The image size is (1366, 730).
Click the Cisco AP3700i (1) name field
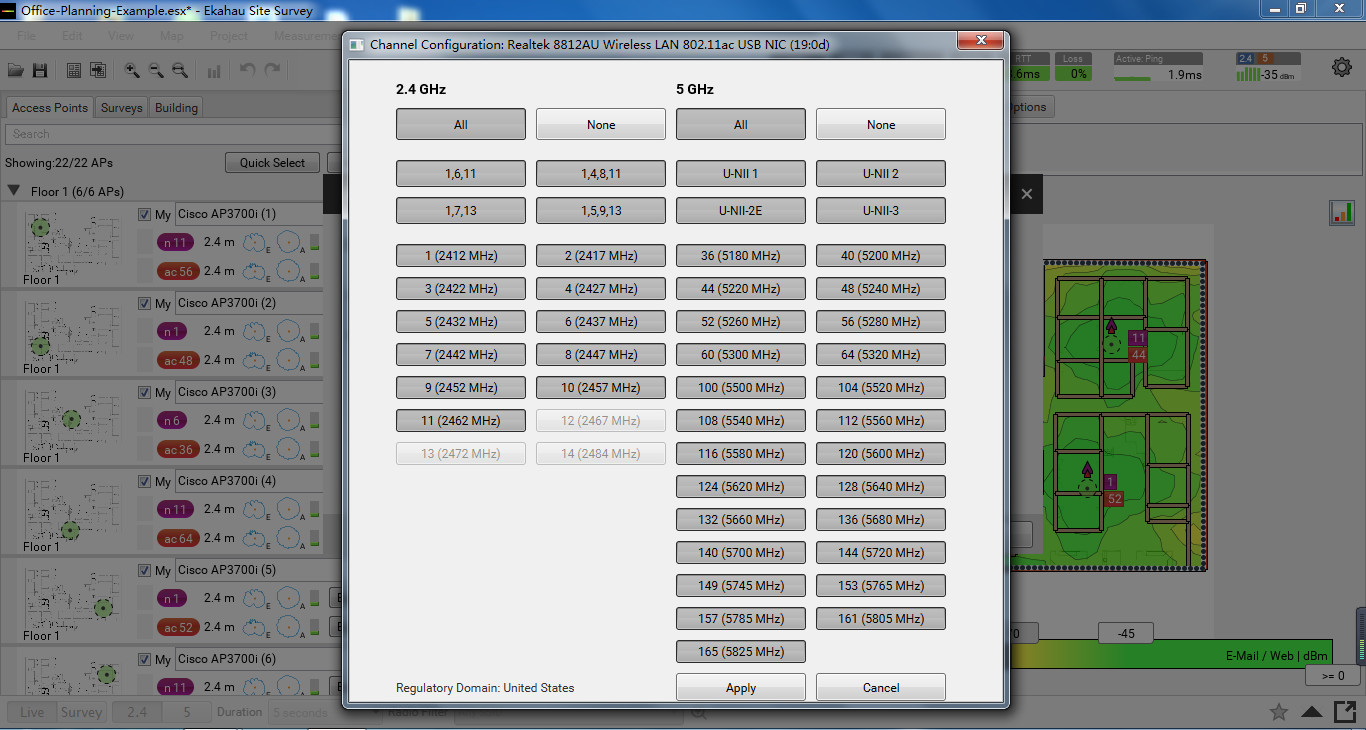click(x=249, y=214)
